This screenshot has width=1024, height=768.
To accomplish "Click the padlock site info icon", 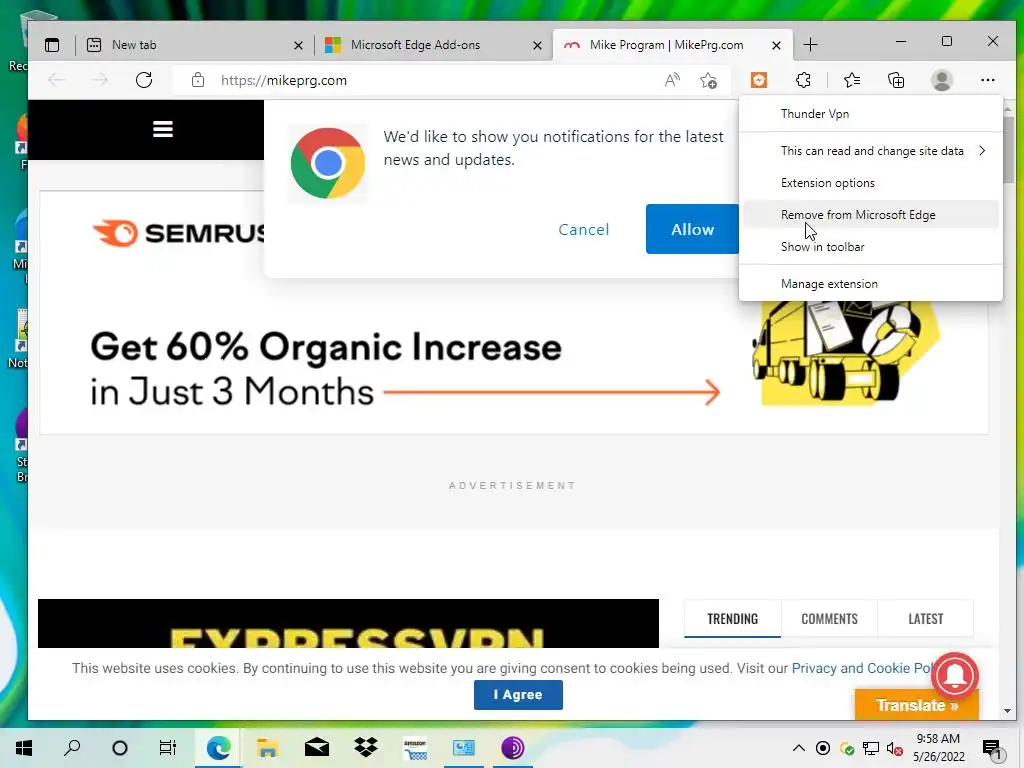I will click(198, 80).
